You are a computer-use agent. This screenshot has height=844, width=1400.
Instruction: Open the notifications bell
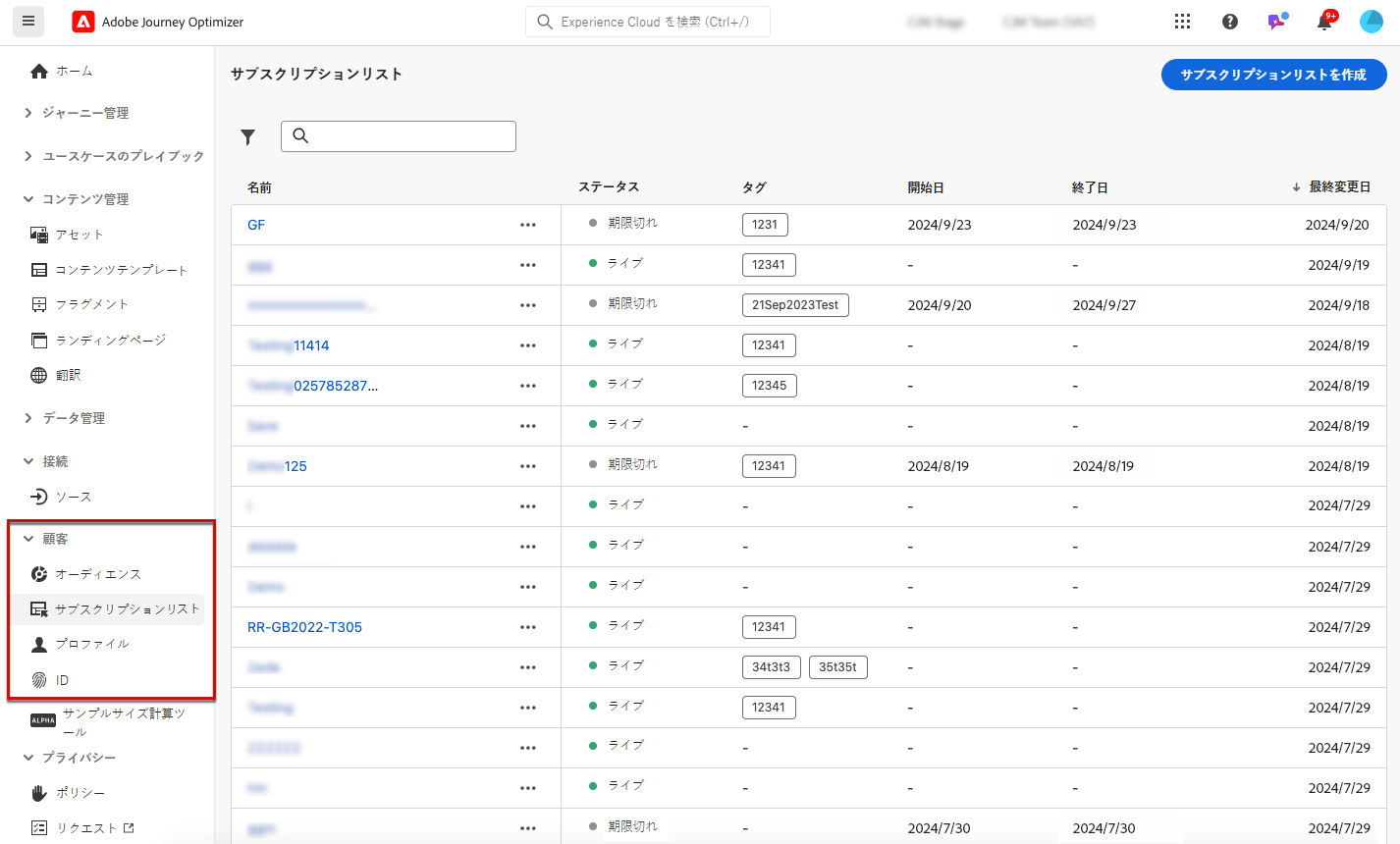coord(1324,22)
